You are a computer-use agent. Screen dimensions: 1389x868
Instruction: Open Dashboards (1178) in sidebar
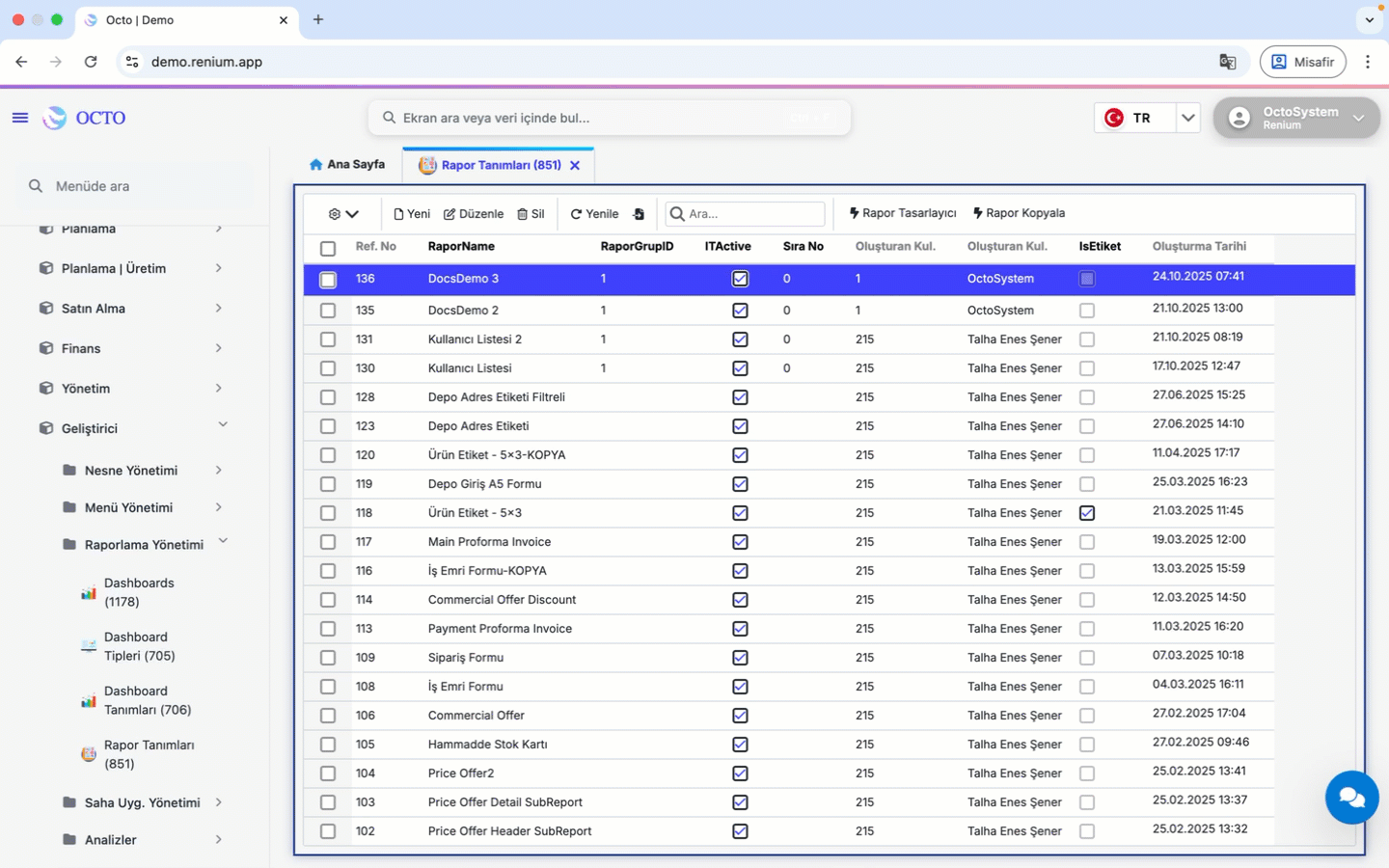coord(138,592)
